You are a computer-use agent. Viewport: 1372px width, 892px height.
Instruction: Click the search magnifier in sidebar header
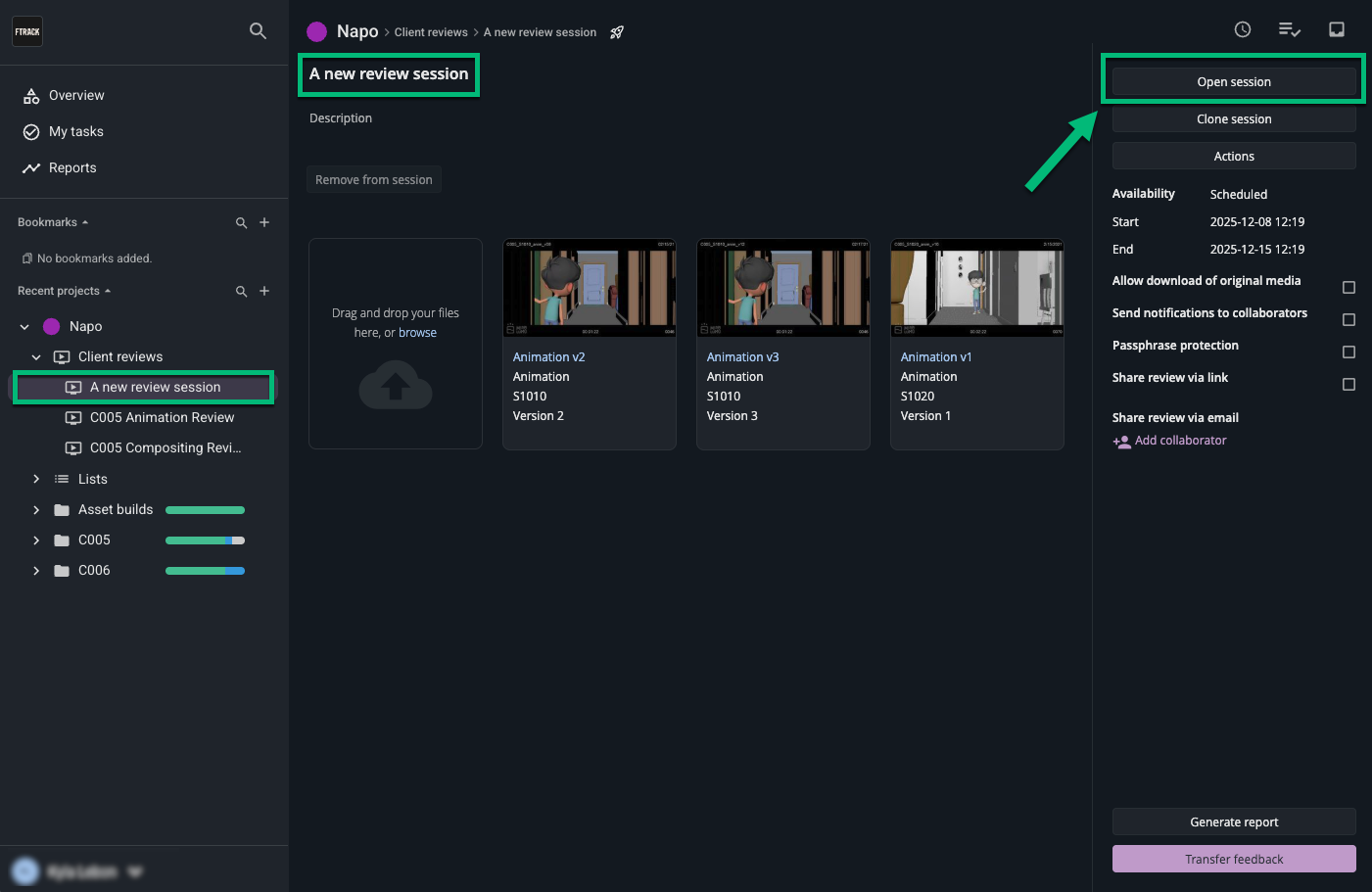[x=258, y=31]
